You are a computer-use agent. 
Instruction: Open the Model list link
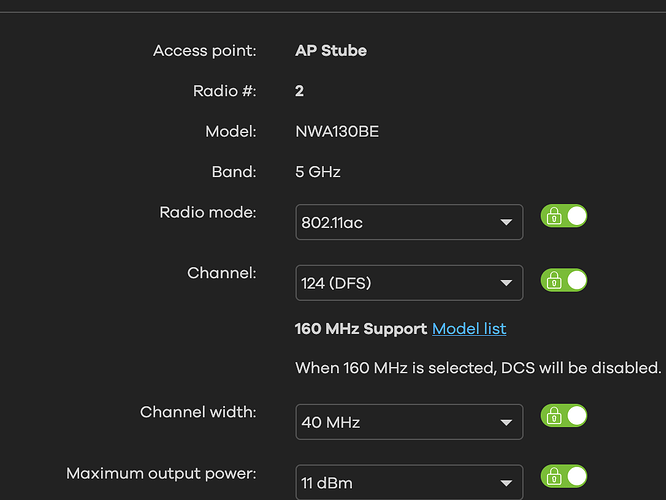point(469,328)
